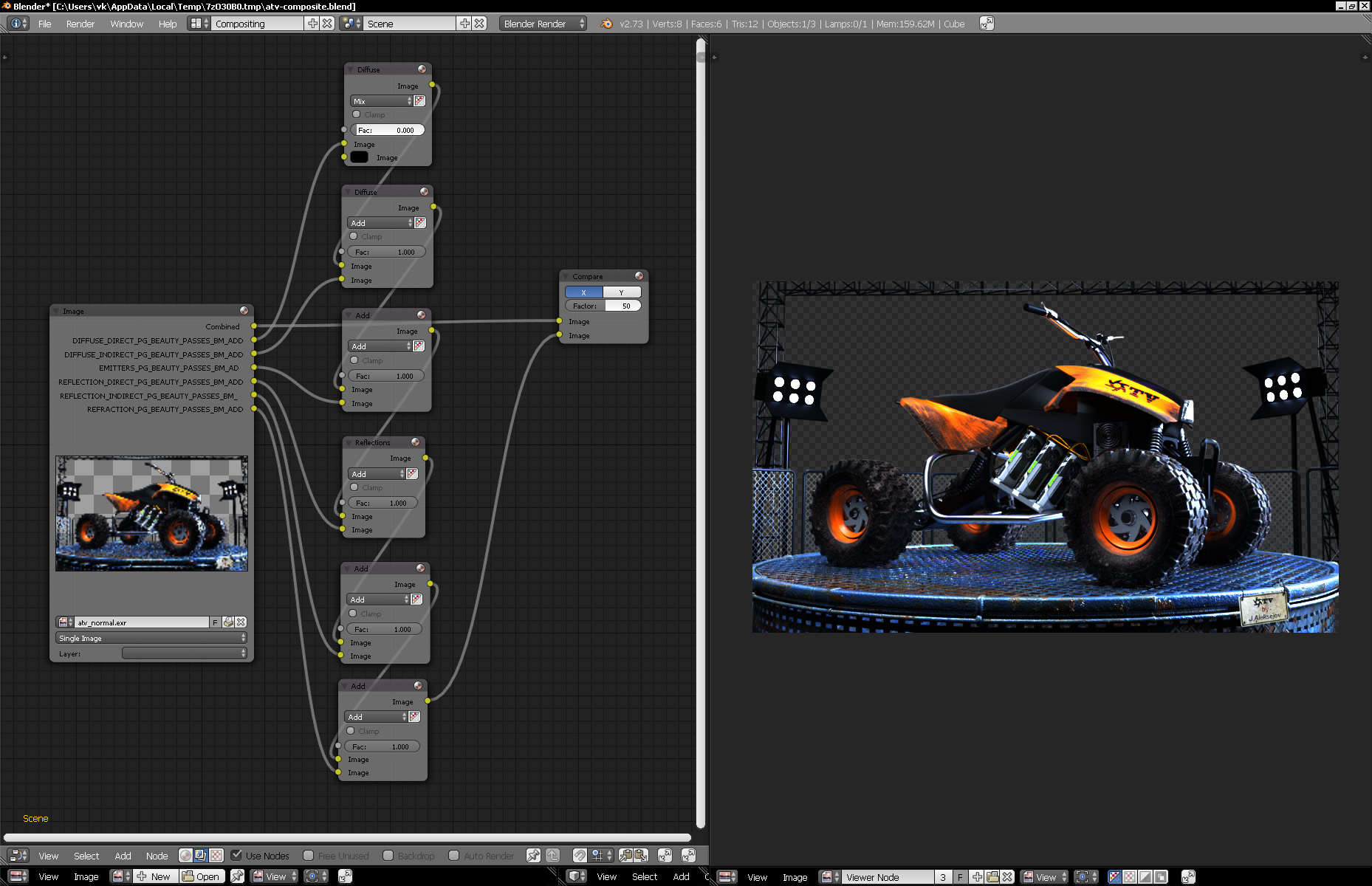
Task: Copy the selected nodes to clipboard
Action: [x=625, y=855]
